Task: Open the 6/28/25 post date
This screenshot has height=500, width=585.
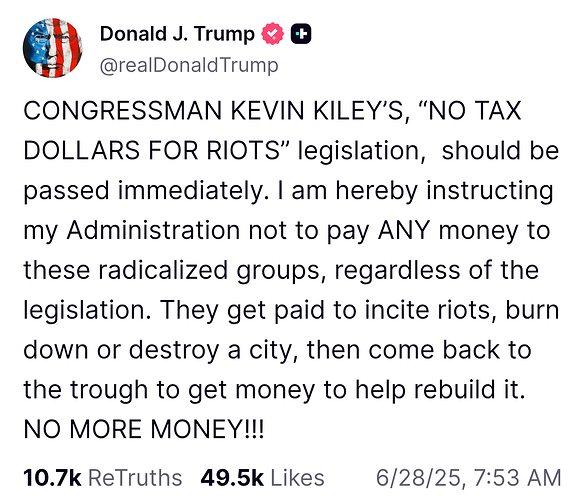Action: 419,478
